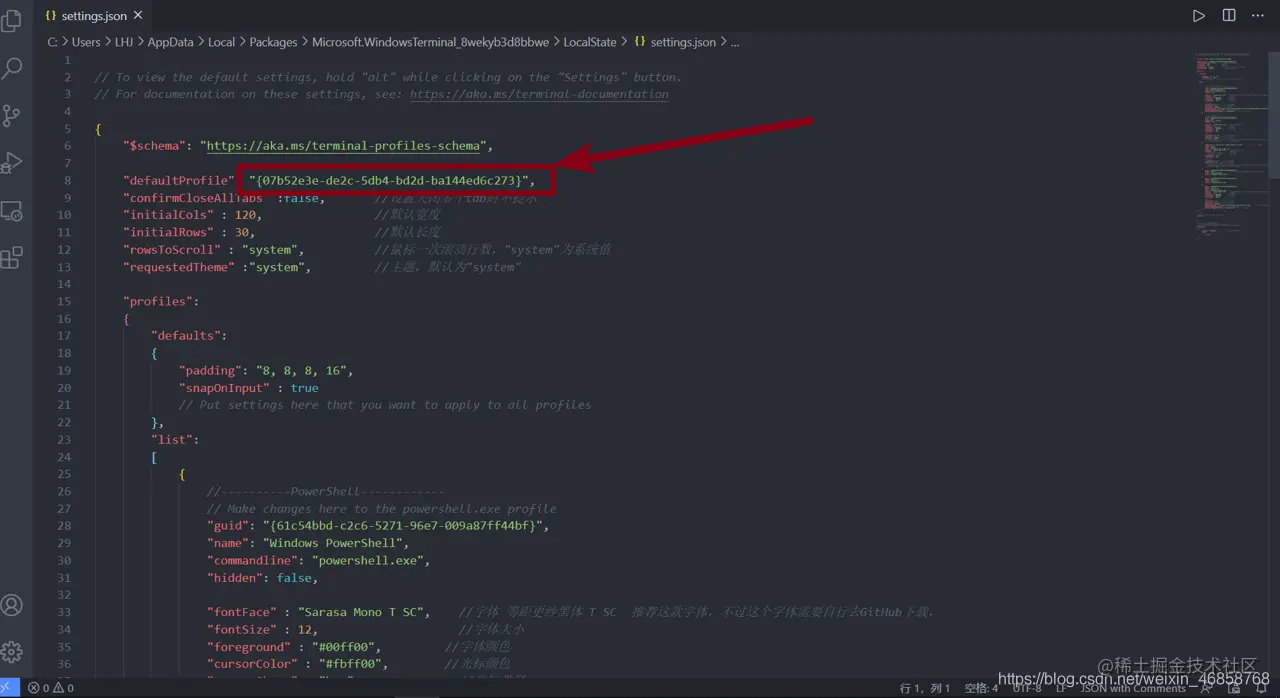Open the Accounts menu icon
Screen dimensions: 1280x698
tap(12, 605)
